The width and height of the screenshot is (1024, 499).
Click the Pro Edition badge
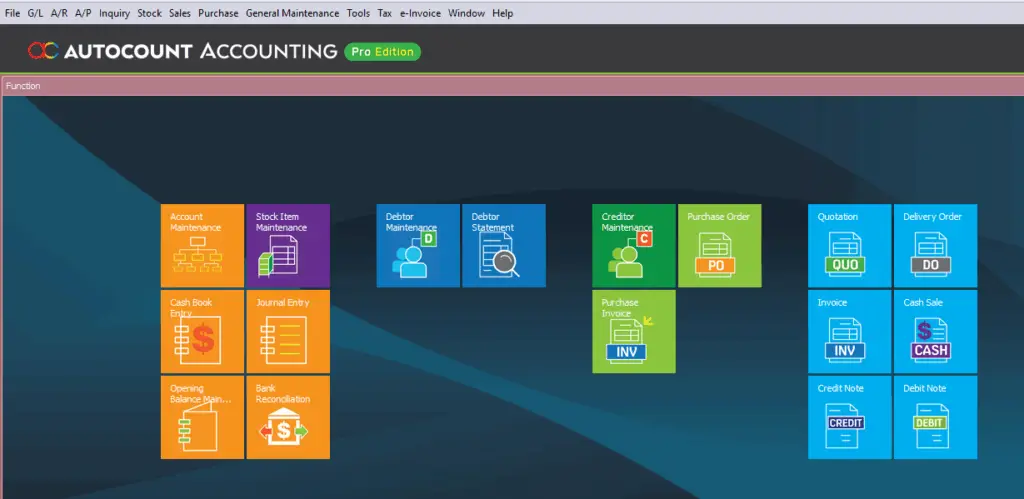tap(383, 52)
